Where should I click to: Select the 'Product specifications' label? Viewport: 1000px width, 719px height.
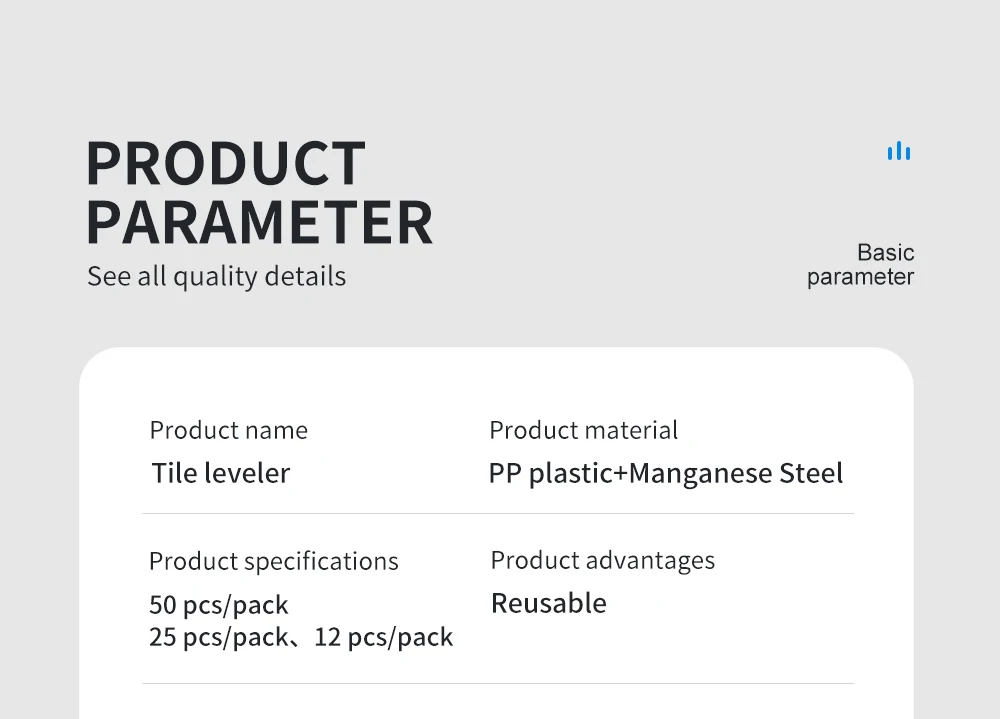click(x=274, y=561)
